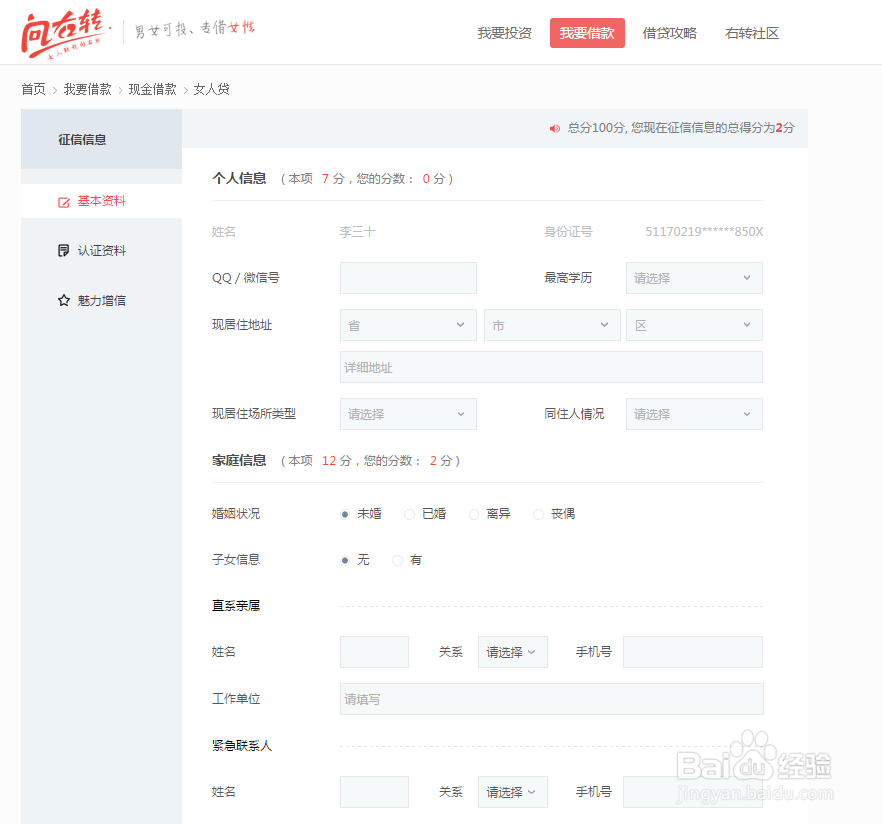Open the 市 city selector
882x824 pixels.
[x=552, y=324]
